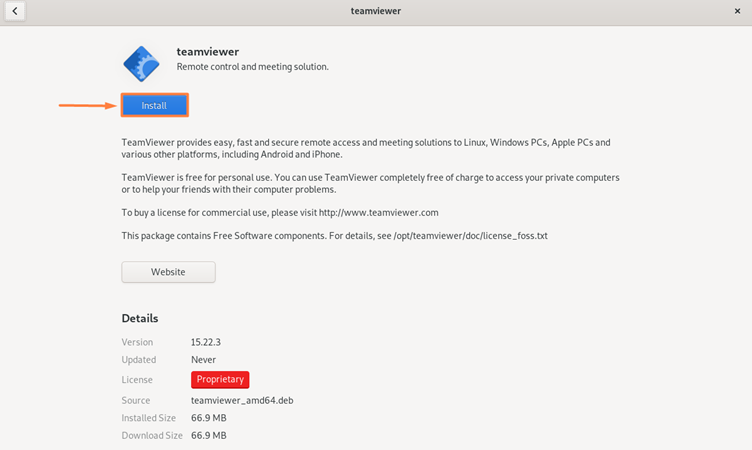Click source teamviewer_amd64.deb
Screen dimensions: 752x450
pos(242,401)
